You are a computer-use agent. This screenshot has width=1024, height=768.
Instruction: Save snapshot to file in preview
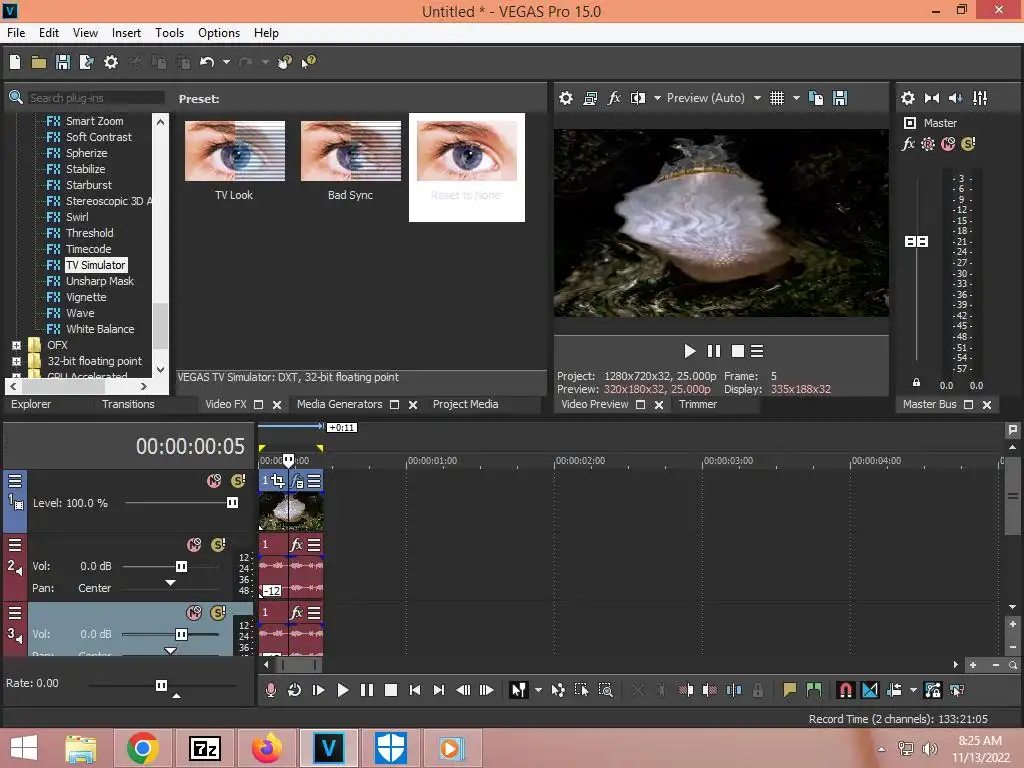tap(840, 98)
